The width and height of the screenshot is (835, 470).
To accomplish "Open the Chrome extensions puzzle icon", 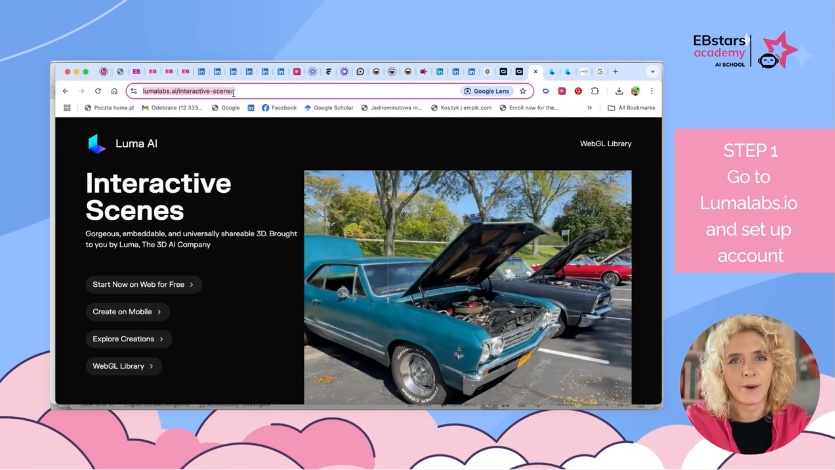I will point(595,91).
